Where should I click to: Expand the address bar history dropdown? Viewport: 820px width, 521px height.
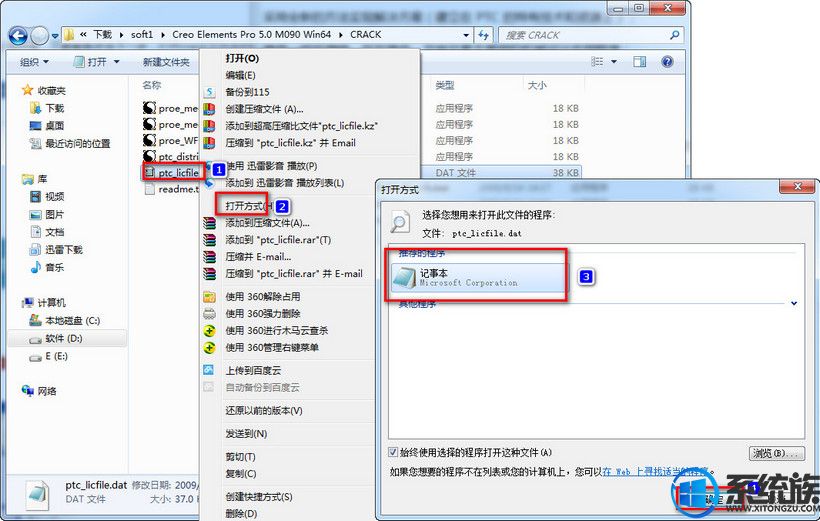(x=466, y=35)
